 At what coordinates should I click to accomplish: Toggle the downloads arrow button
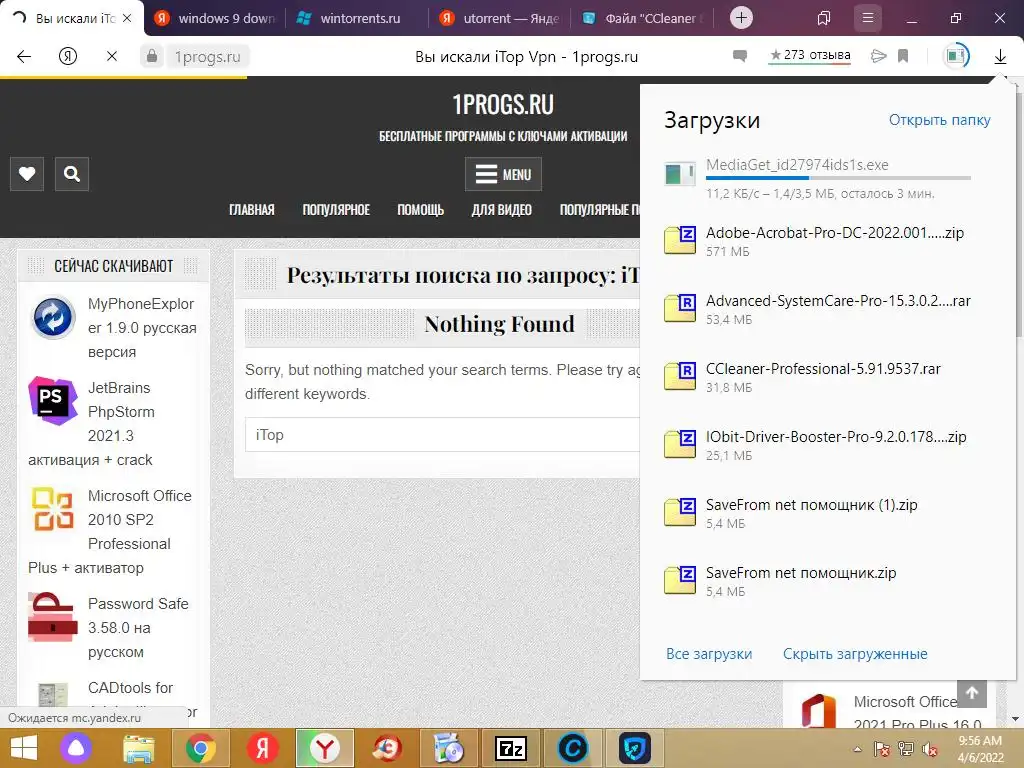pyautogui.click(x=1000, y=56)
